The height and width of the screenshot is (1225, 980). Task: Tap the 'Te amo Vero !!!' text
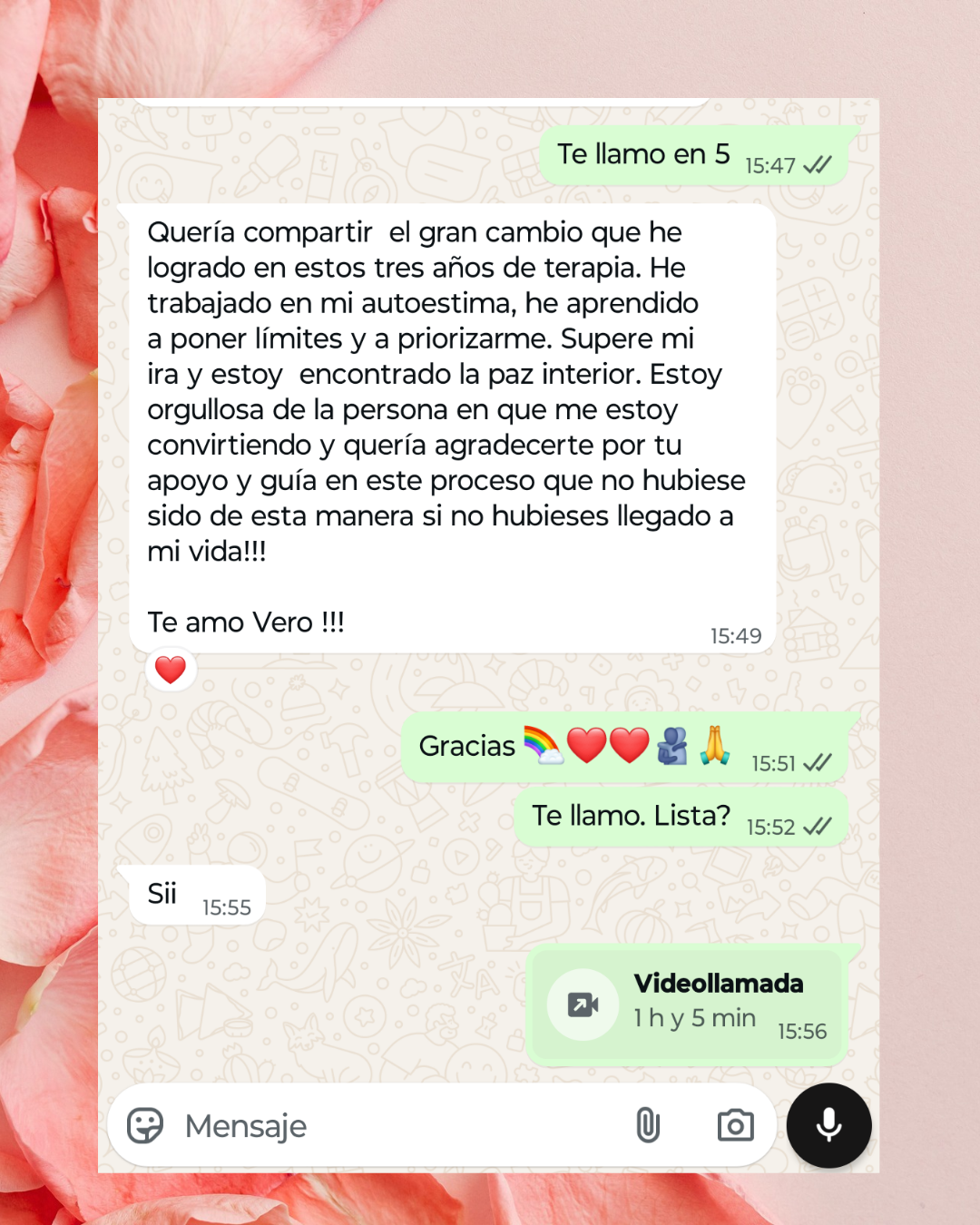pyautogui.click(x=246, y=622)
